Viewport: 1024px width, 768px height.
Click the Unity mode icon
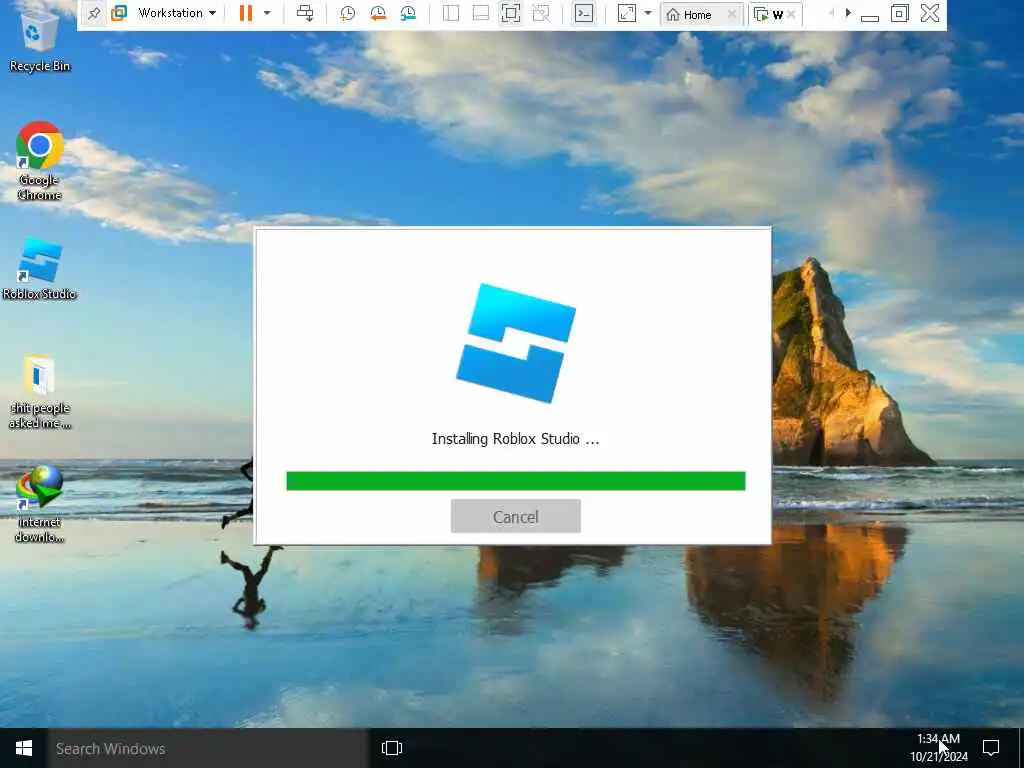541,13
